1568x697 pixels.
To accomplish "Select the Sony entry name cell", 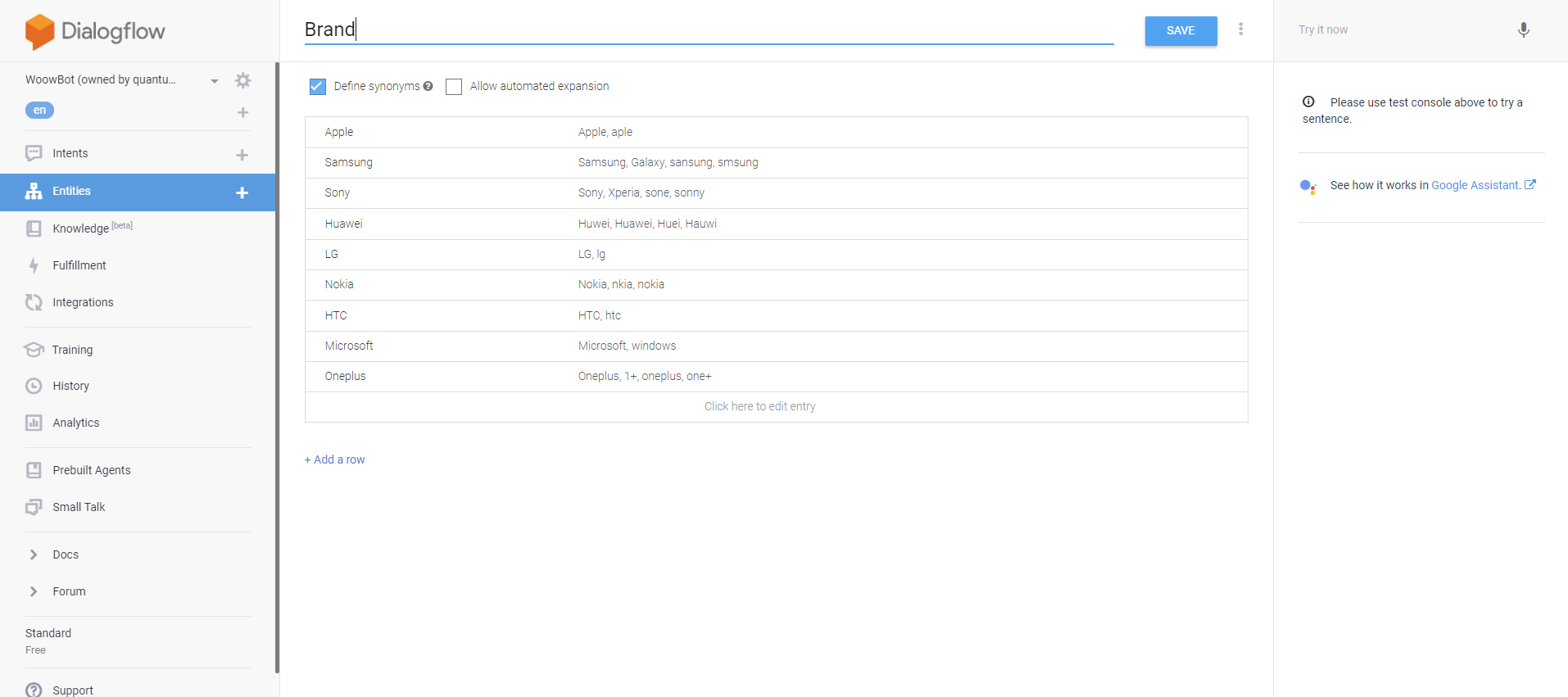I will (338, 192).
